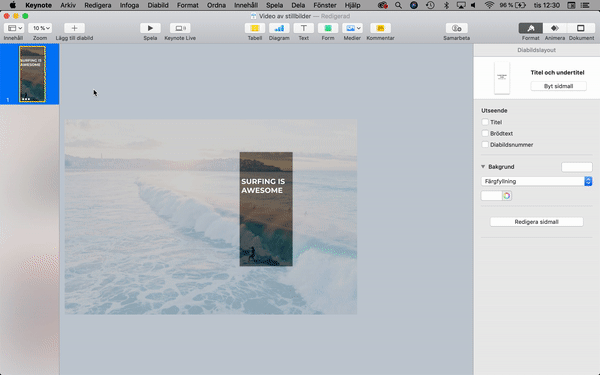Open the color wheel picker
The image size is (600, 375).
pos(507,196)
